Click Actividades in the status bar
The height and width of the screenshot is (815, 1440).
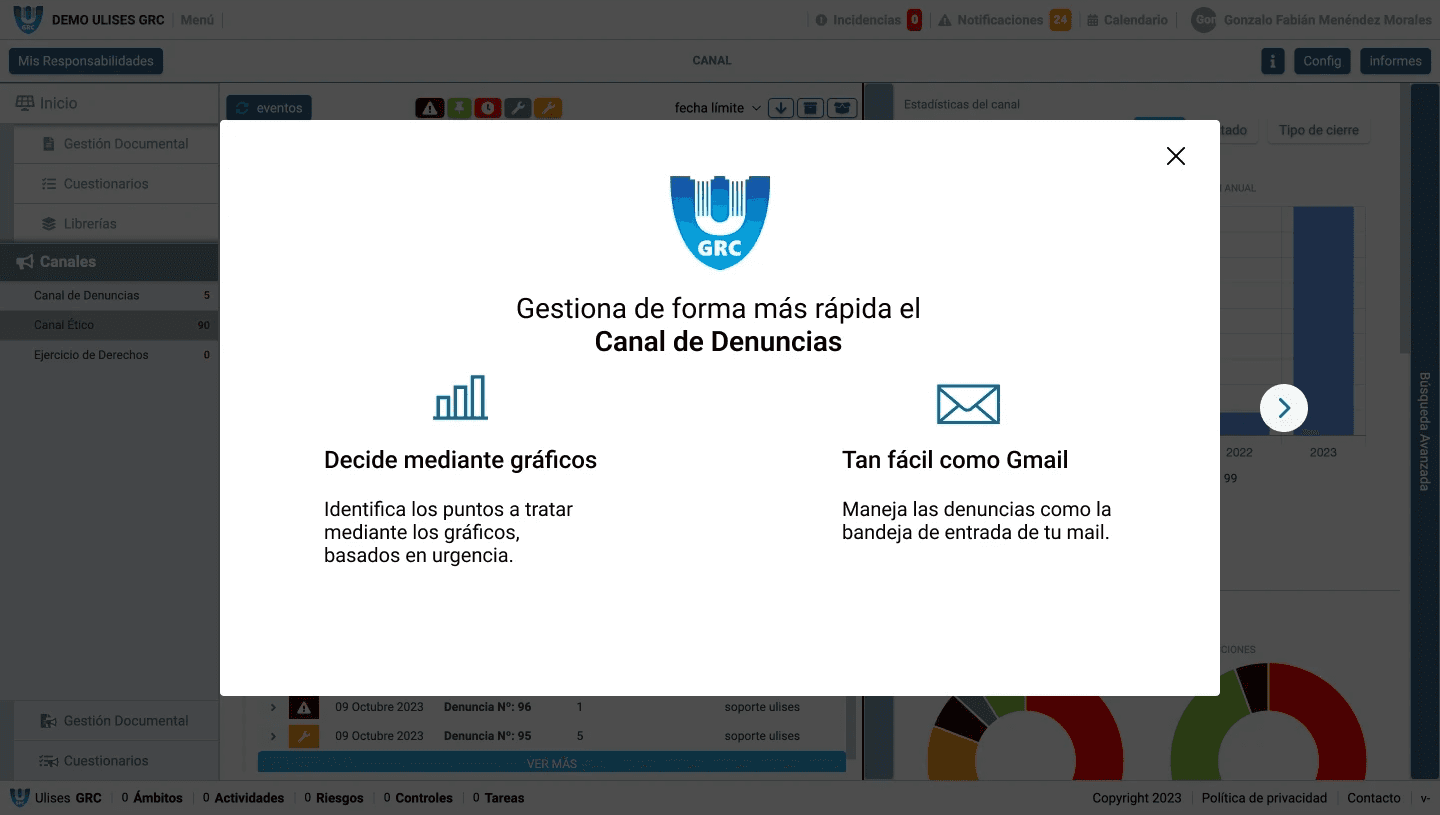click(244, 798)
